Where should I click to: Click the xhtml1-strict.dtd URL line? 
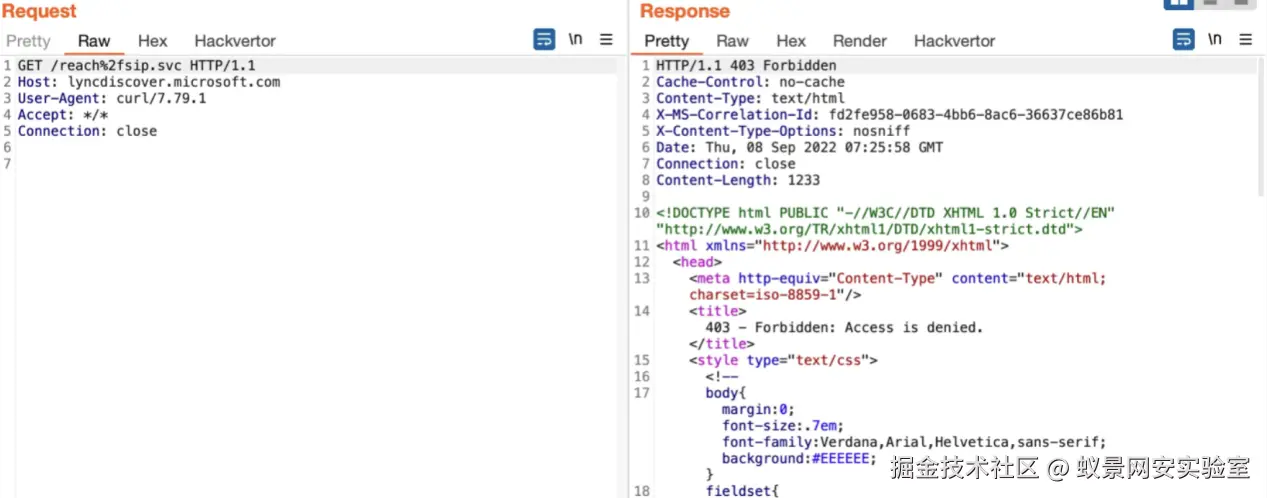tap(870, 229)
